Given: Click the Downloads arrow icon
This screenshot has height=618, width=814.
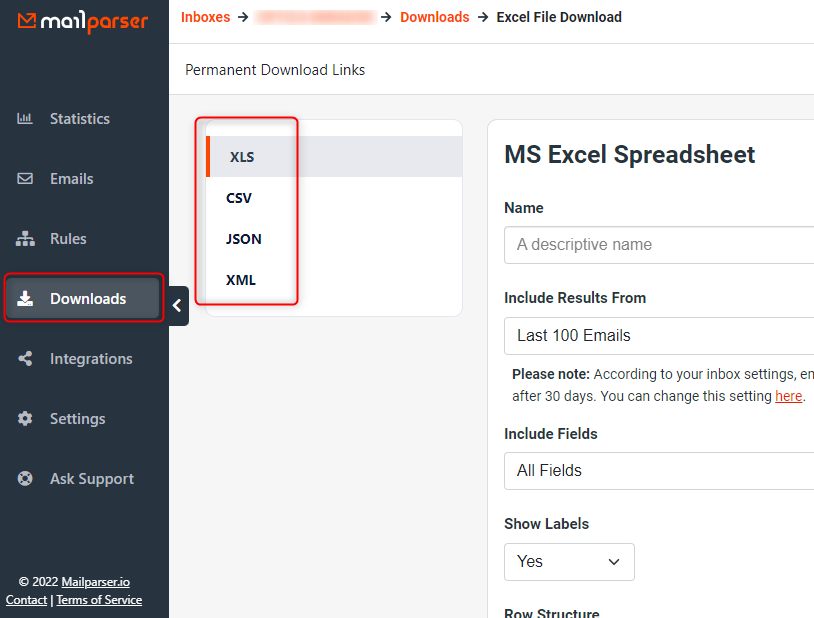Looking at the screenshot, I should point(24,298).
